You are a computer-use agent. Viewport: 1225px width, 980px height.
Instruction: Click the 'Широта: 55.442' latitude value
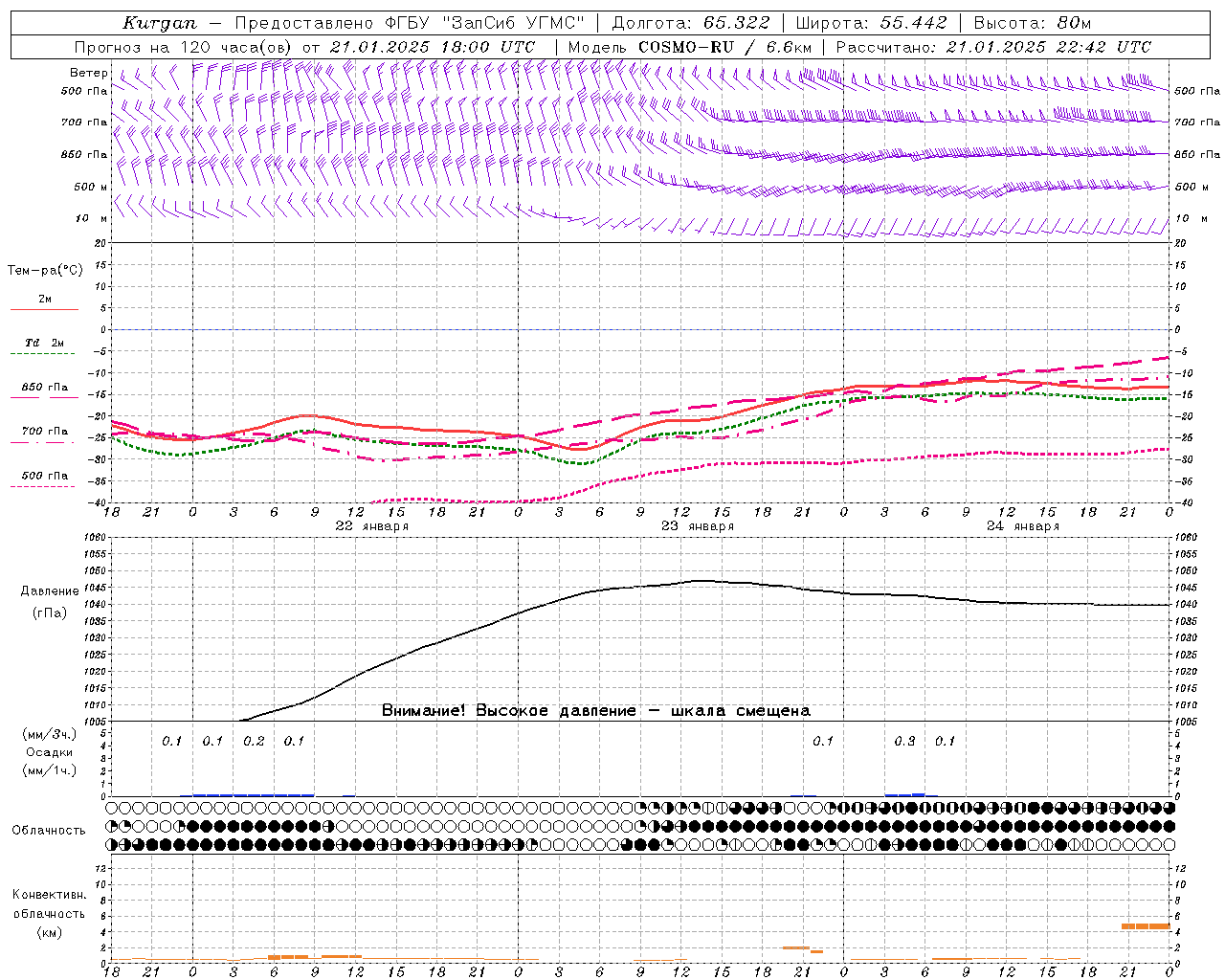(872, 23)
